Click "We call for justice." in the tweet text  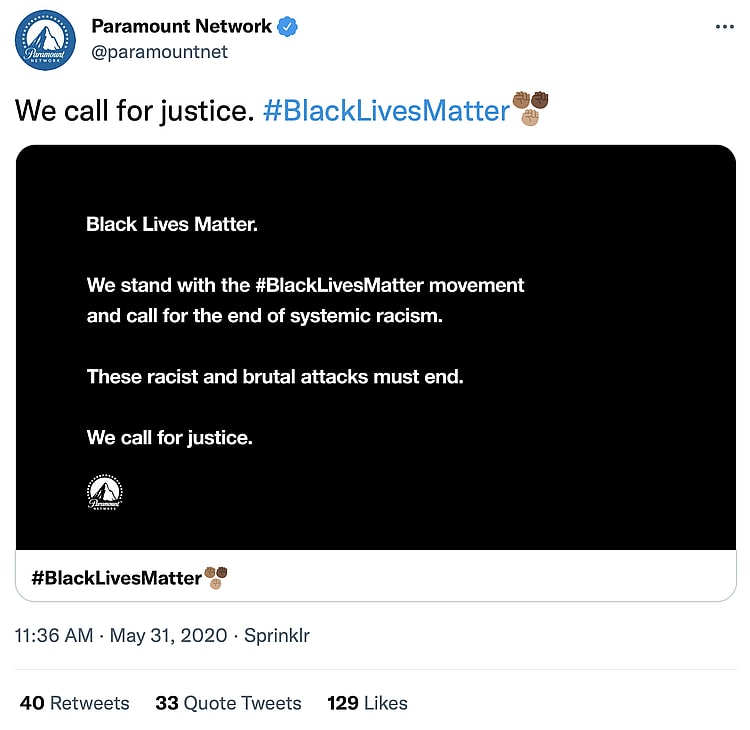pyautogui.click(x=134, y=110)
